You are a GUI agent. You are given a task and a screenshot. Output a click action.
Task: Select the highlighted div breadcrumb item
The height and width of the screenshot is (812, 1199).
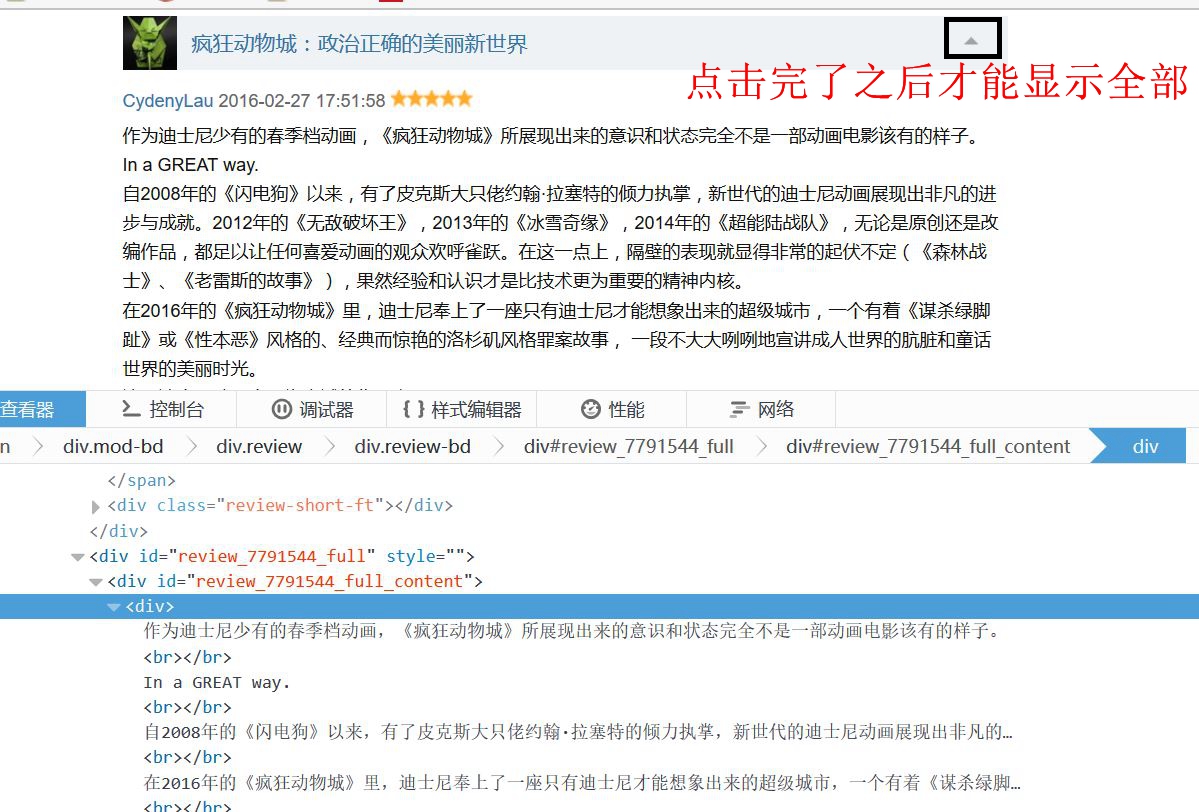click(1145, 447)
